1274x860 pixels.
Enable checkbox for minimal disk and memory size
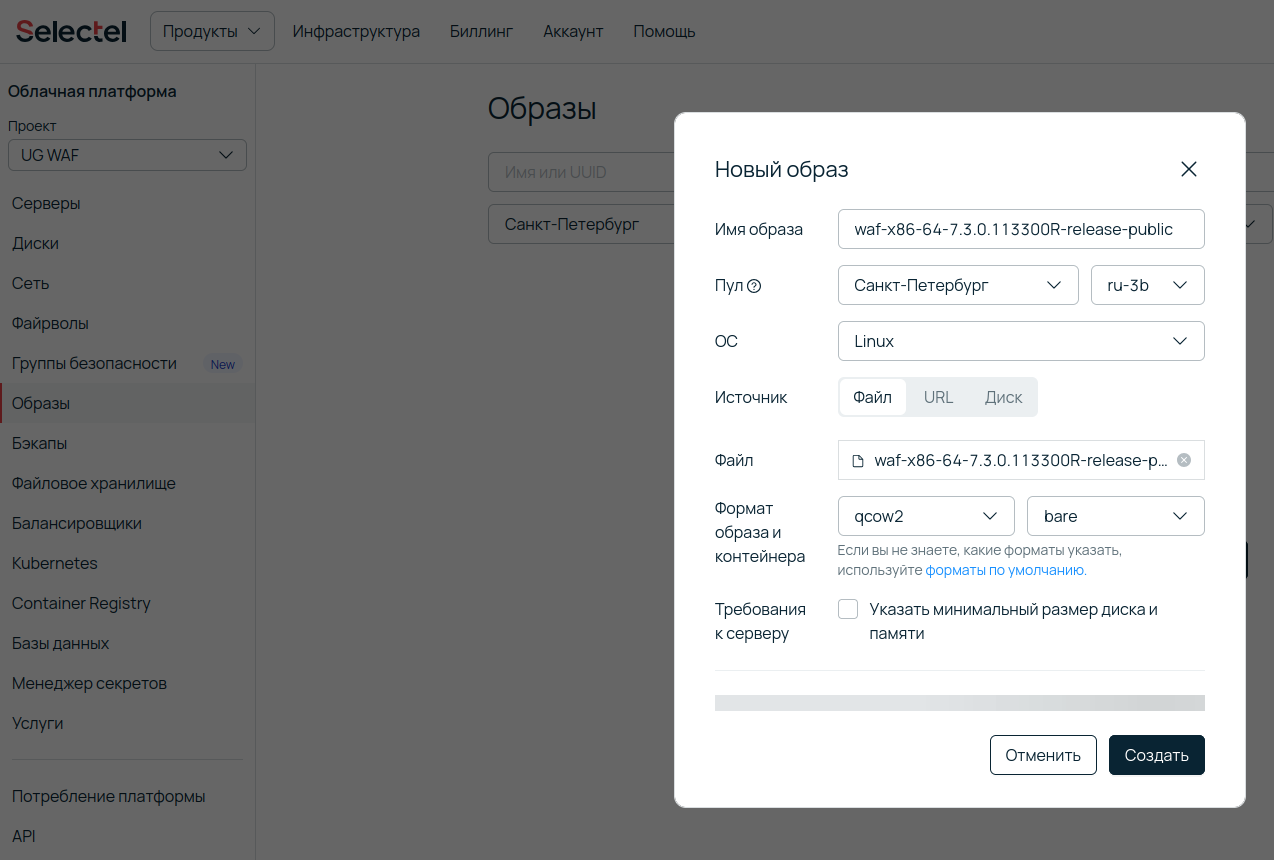point(847,608)
